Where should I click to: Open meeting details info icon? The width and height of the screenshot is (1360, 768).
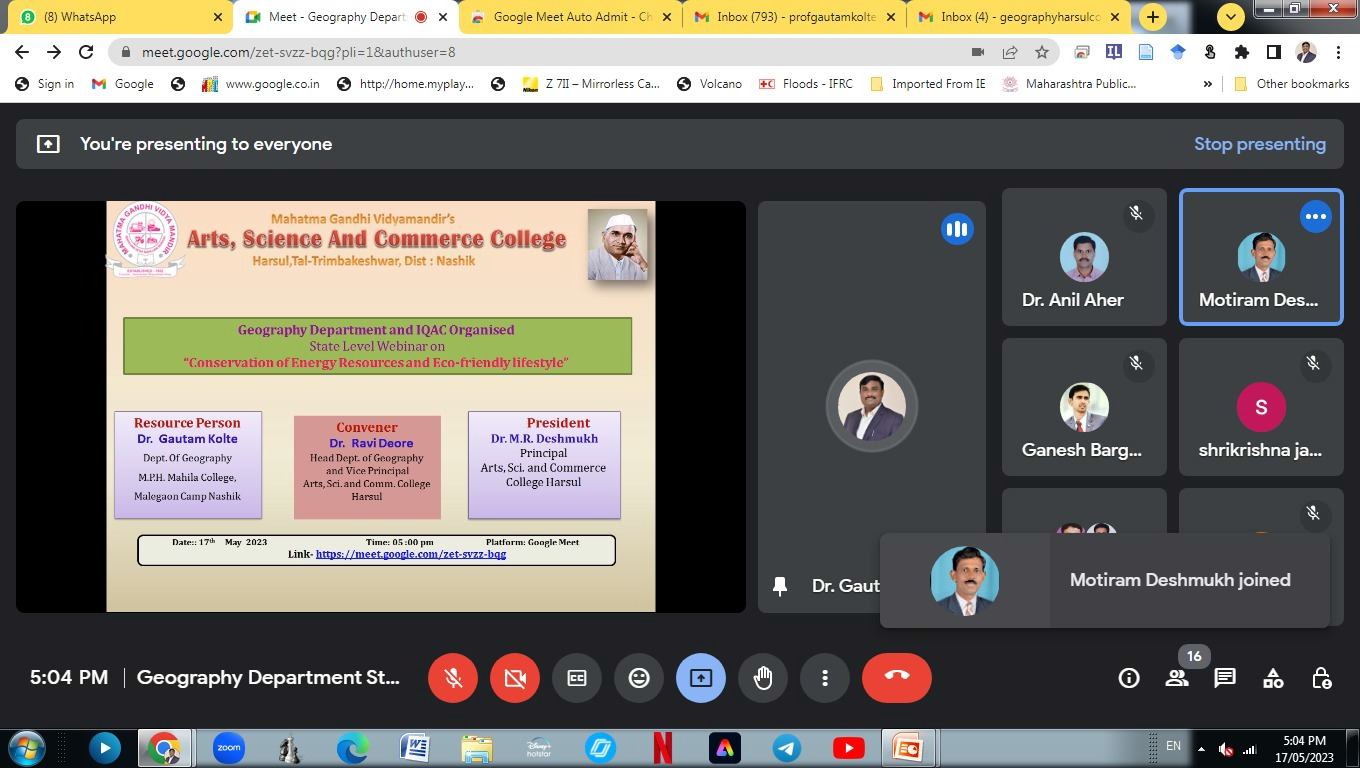pos(1129,678)
